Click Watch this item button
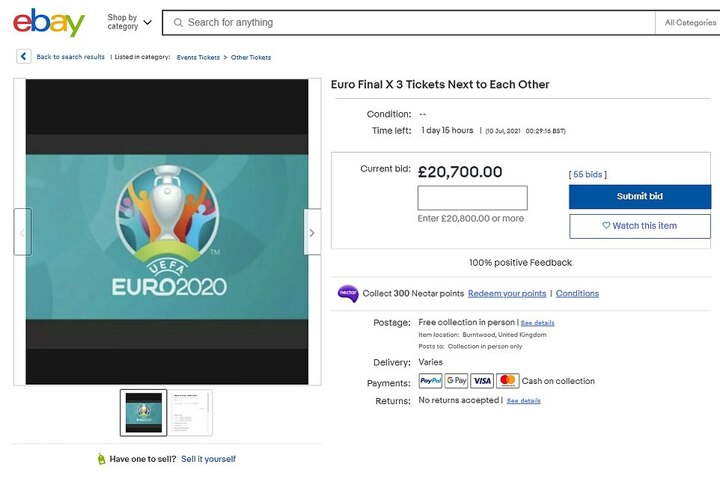This screenshot has height=479, width=720. point(639,226)
